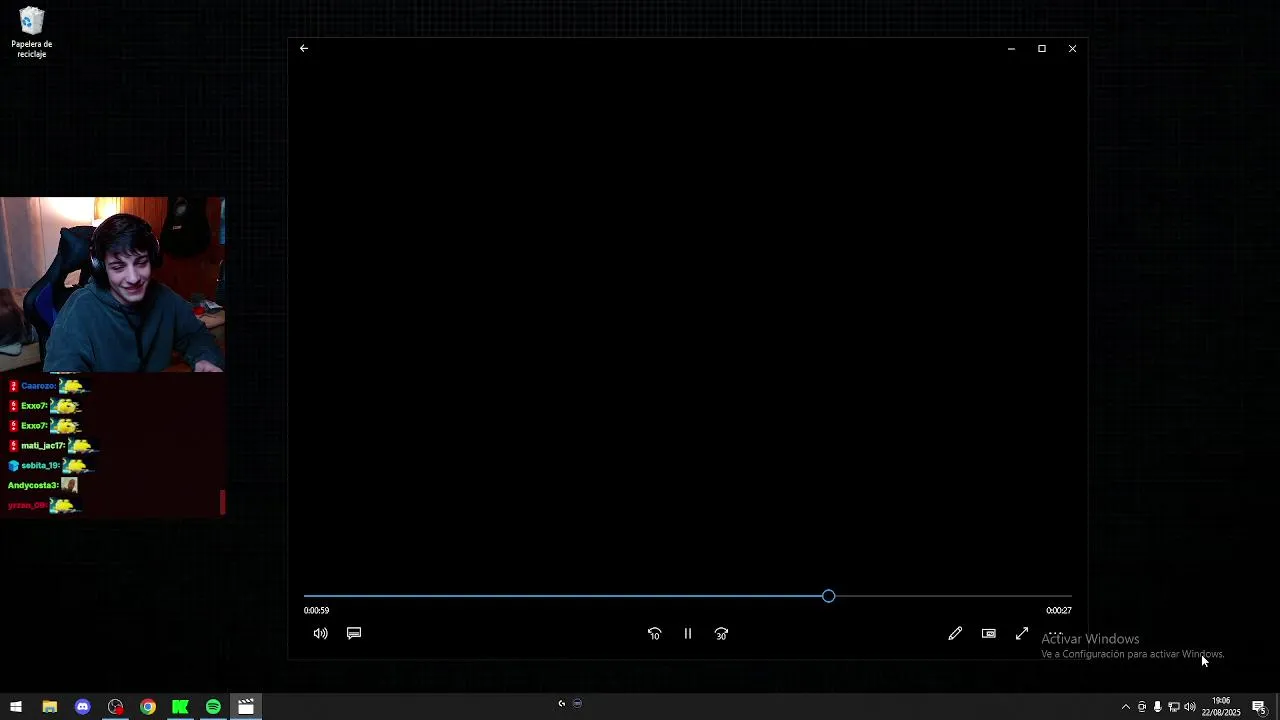The image size is (1280, 720).
Task: Seek to the start of the progress bar
Action: 306,596
